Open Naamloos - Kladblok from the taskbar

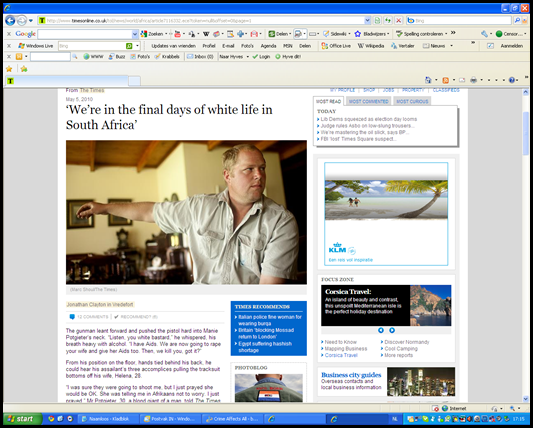point(109,419)
